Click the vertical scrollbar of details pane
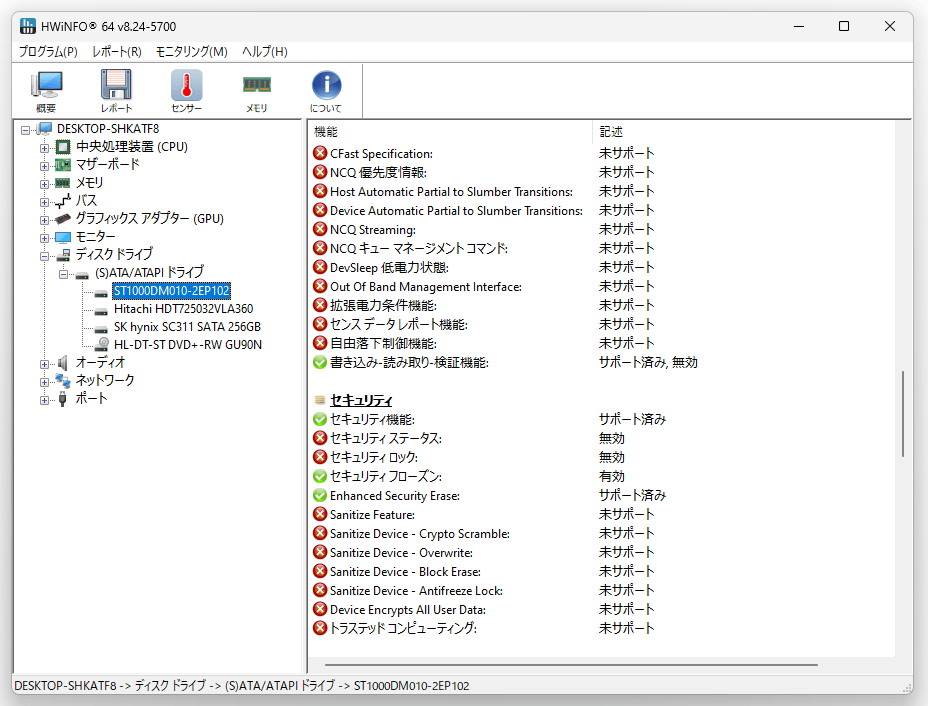The image size is (928, 706). [903, 414]
